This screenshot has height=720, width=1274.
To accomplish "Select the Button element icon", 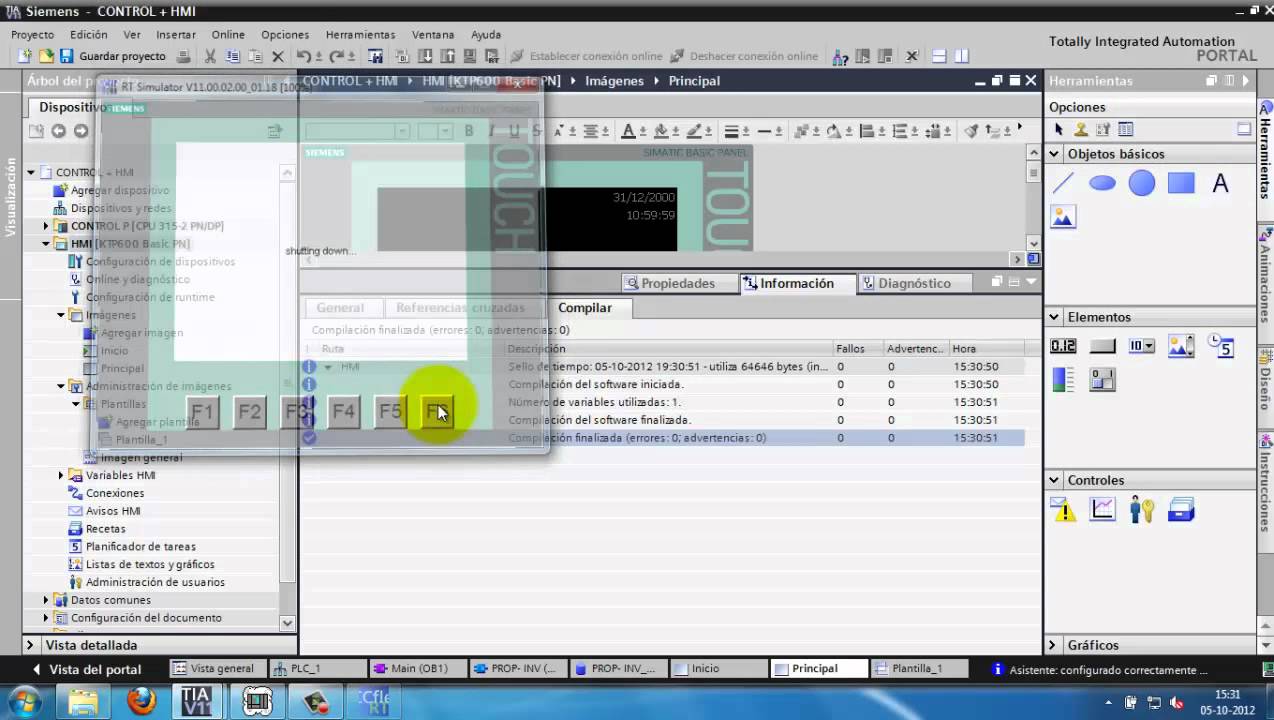I will pos(1102,346).
